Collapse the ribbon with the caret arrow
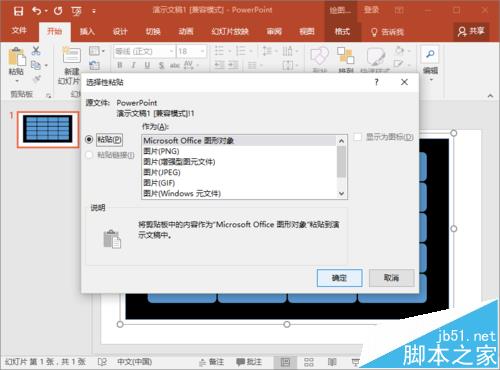 (x=490, y=96)
